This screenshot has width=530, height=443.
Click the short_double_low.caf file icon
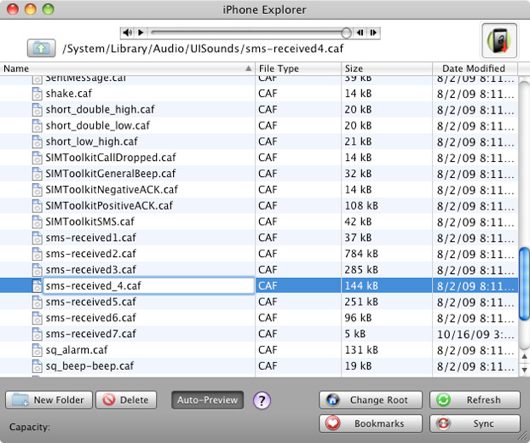coord(37,126)
